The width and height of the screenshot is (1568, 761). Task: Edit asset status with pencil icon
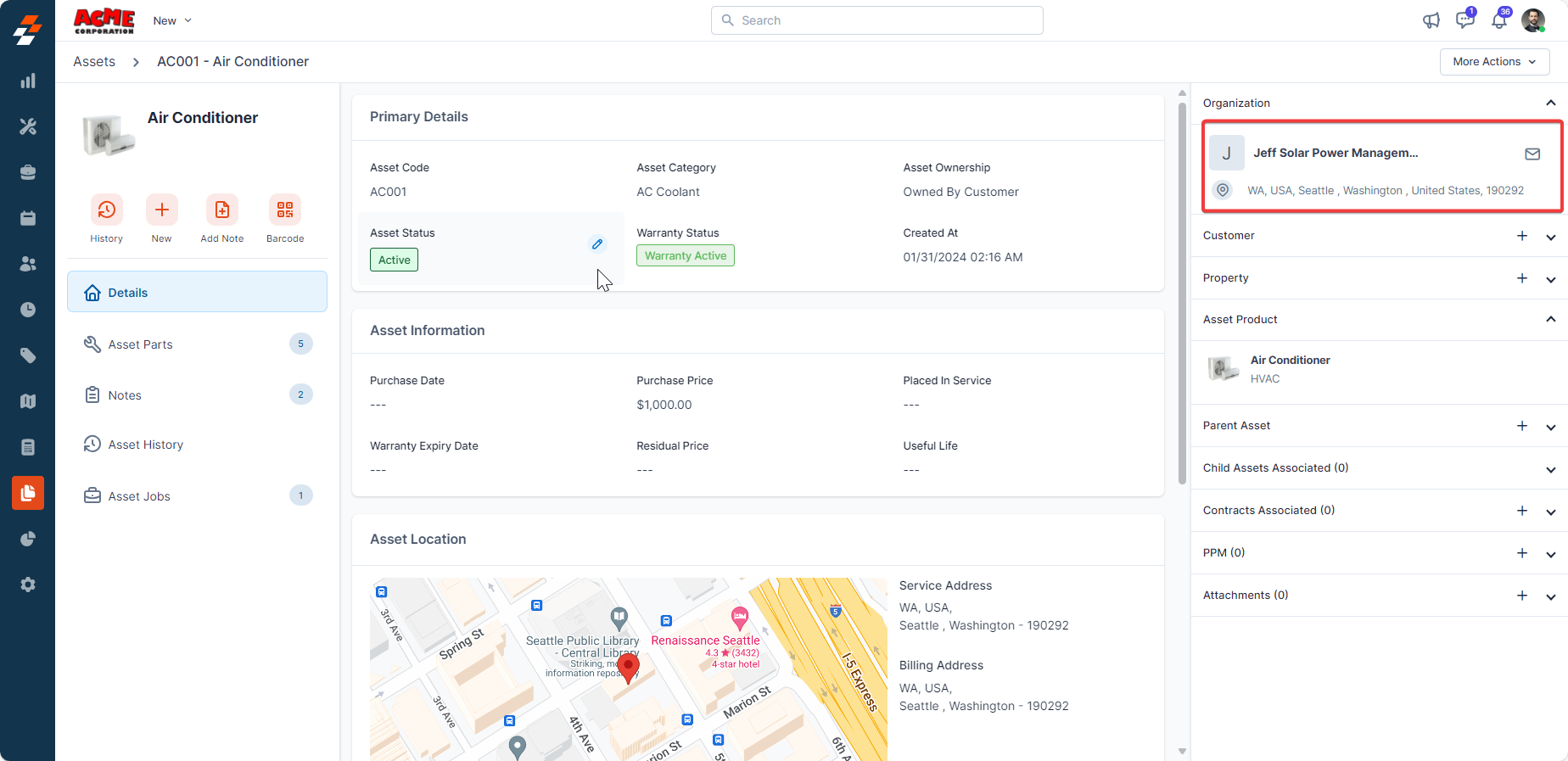(x=597, y=244)
